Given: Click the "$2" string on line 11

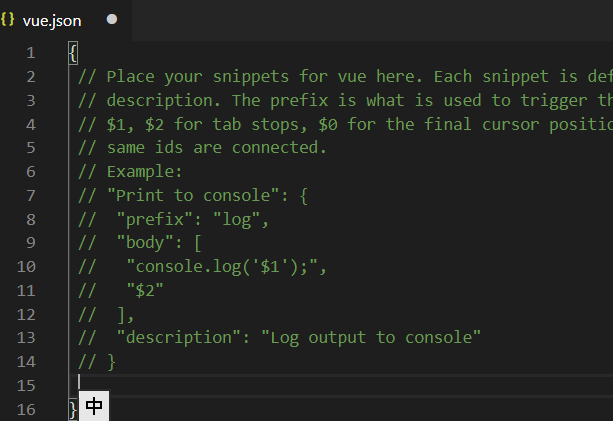Looking at the screenshot, I should point(145,292).
